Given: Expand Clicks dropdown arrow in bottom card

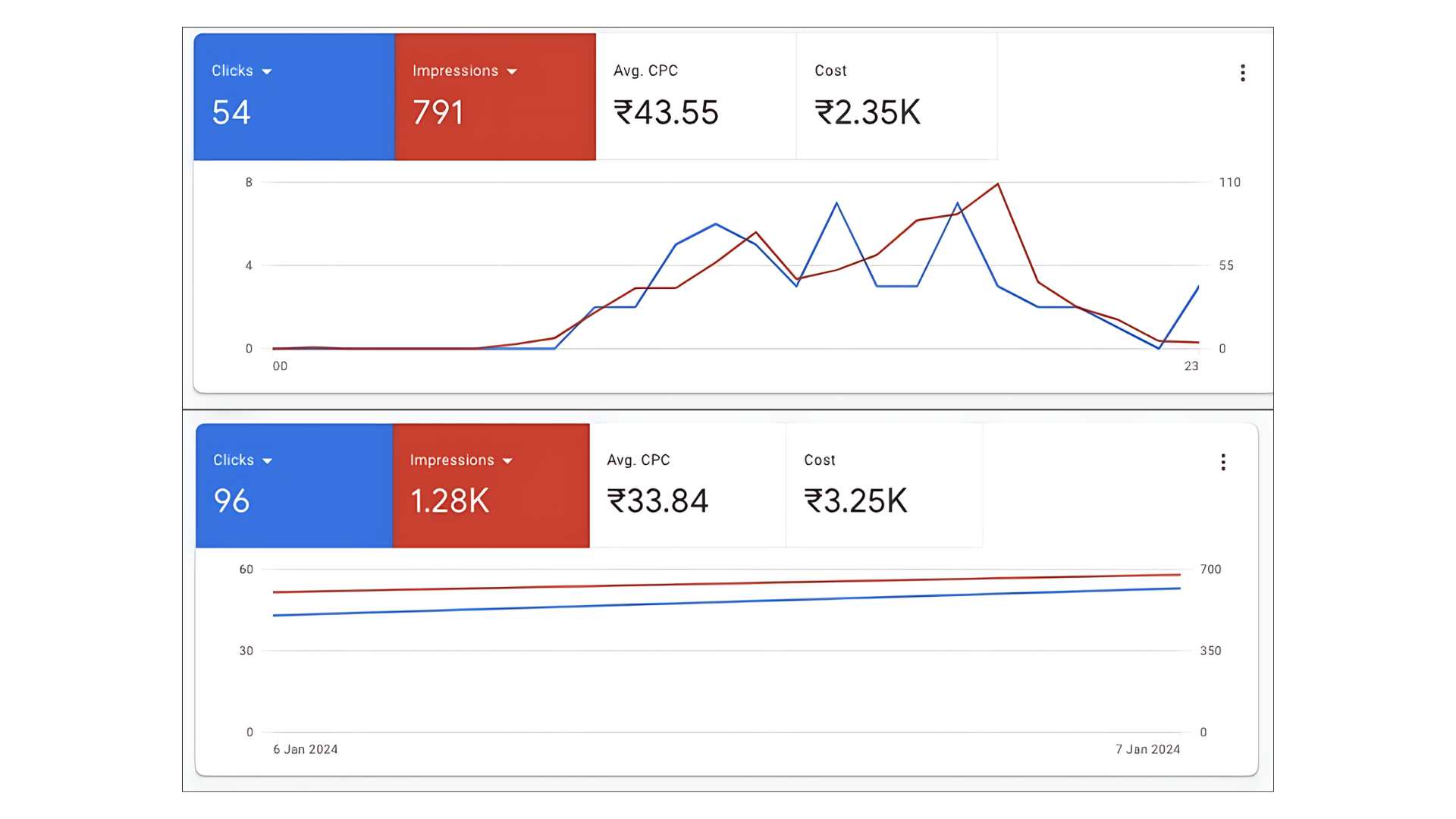Looking at the screenshot, I should coord(267,461).
